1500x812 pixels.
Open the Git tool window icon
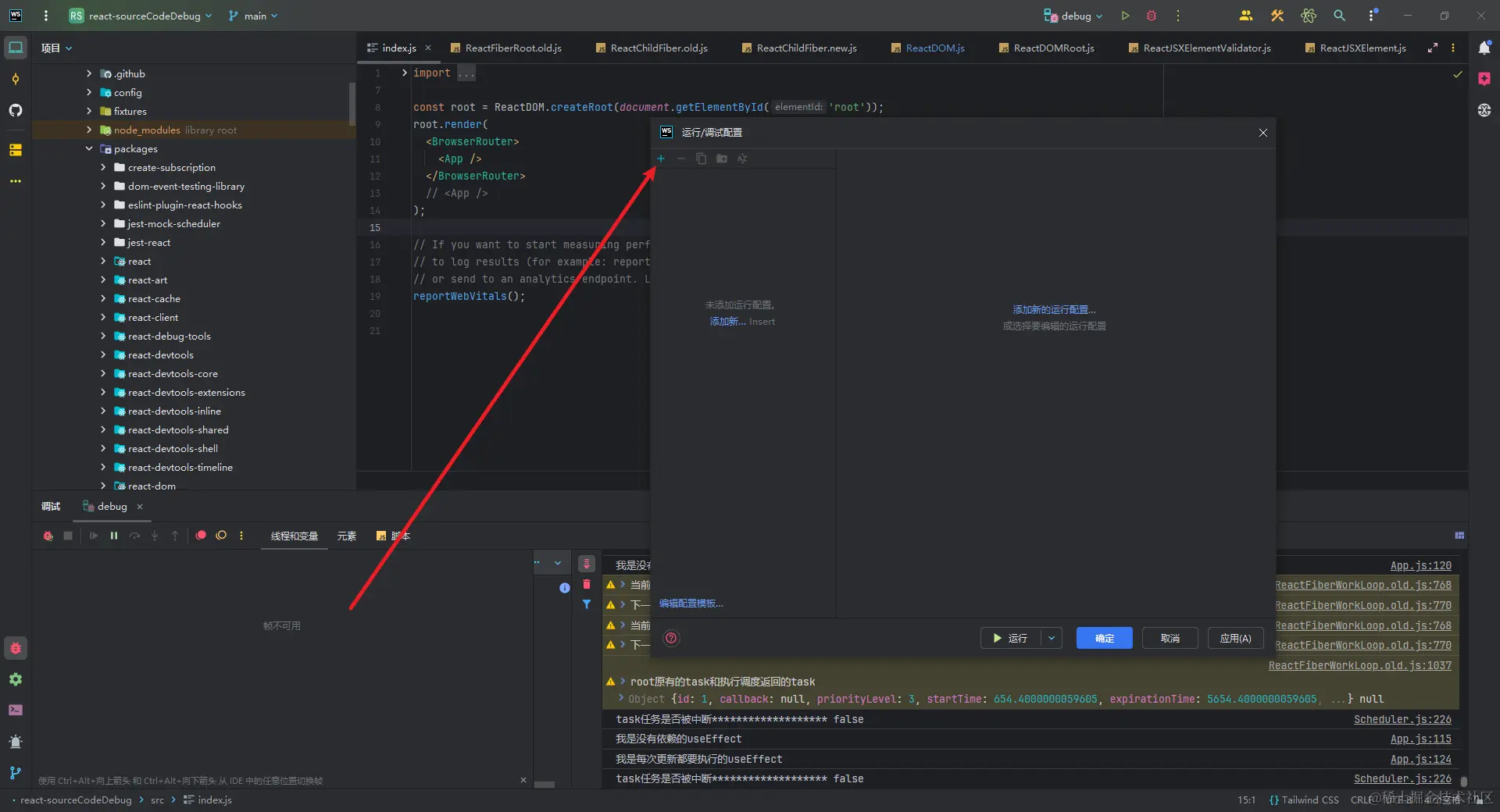point(16,773)
